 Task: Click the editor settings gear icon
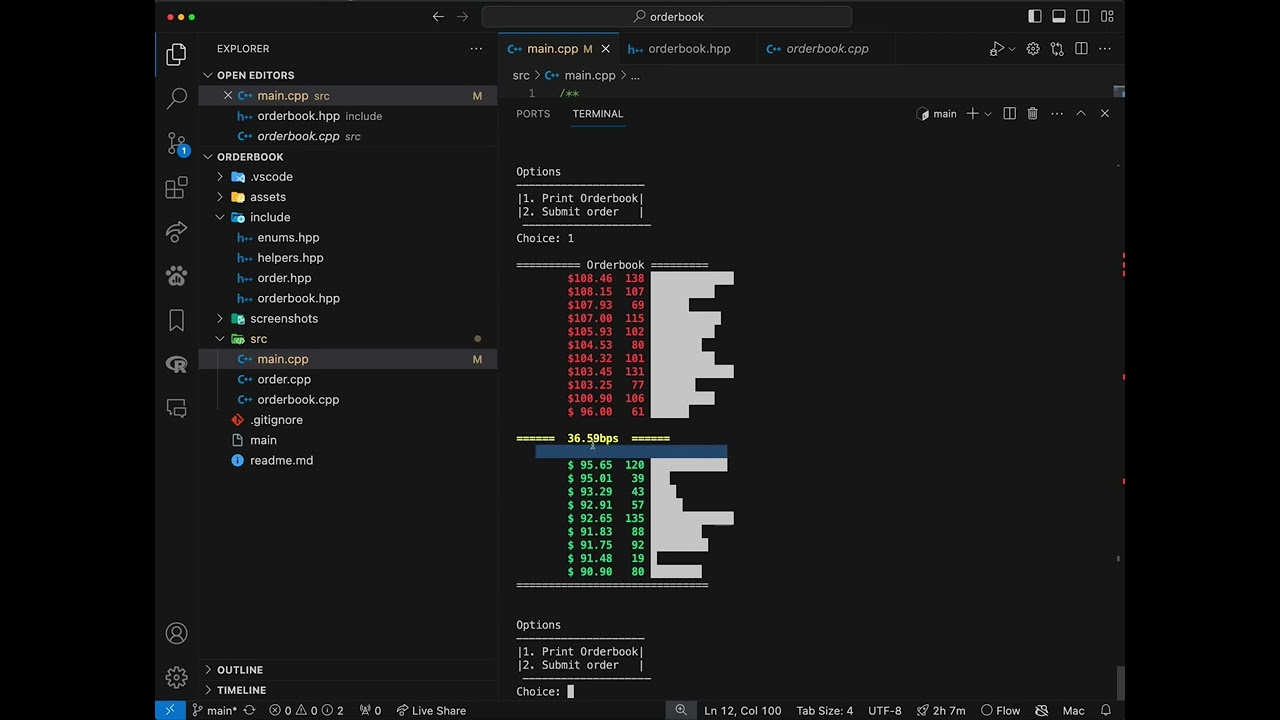[1033, 48]
